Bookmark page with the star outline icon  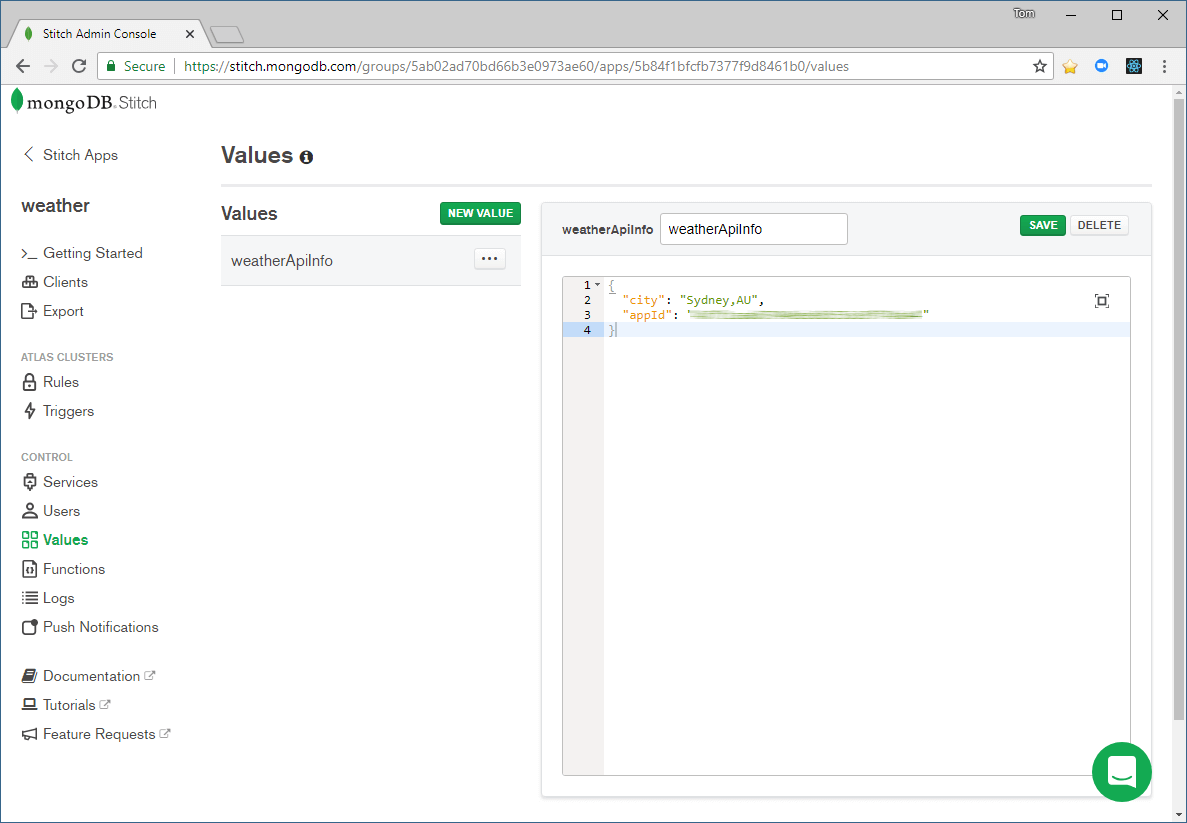[x=1040, y=67]
